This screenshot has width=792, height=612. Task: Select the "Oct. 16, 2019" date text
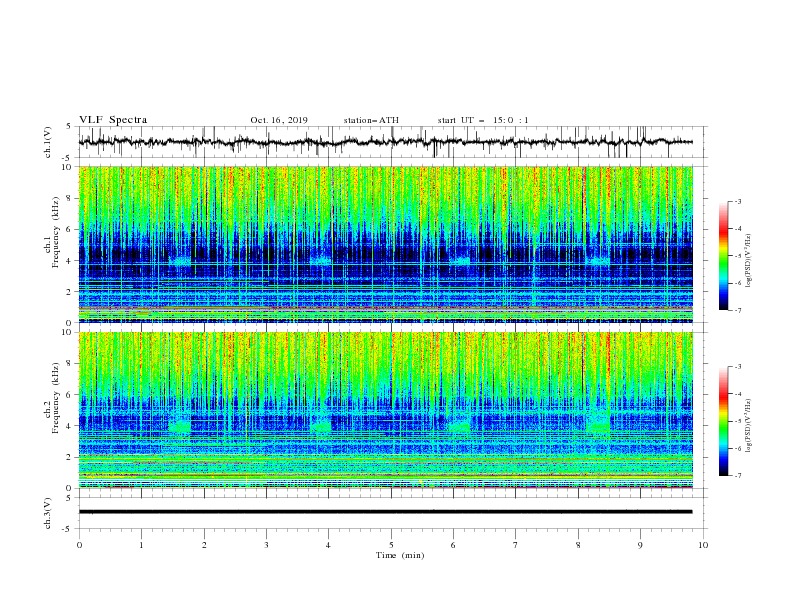279,120
